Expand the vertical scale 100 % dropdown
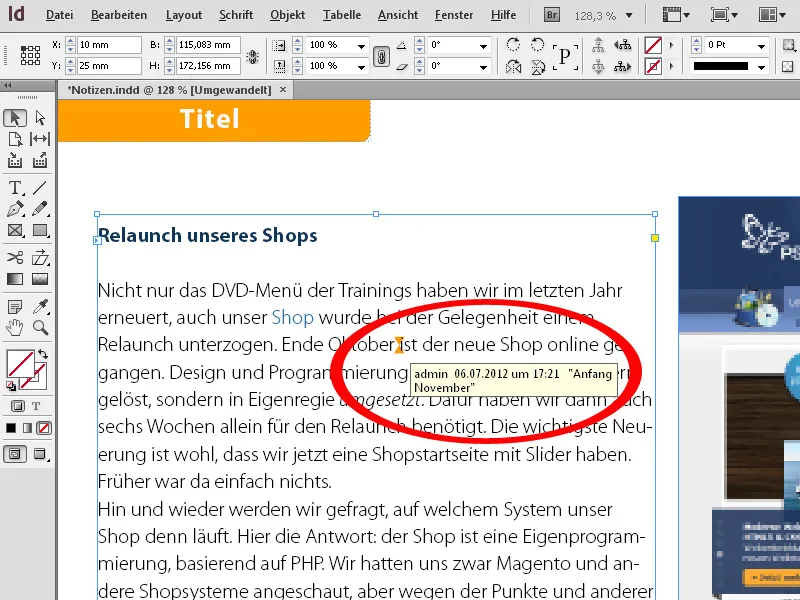Viewport: 800px width, 600px height. tap(361, 67)
